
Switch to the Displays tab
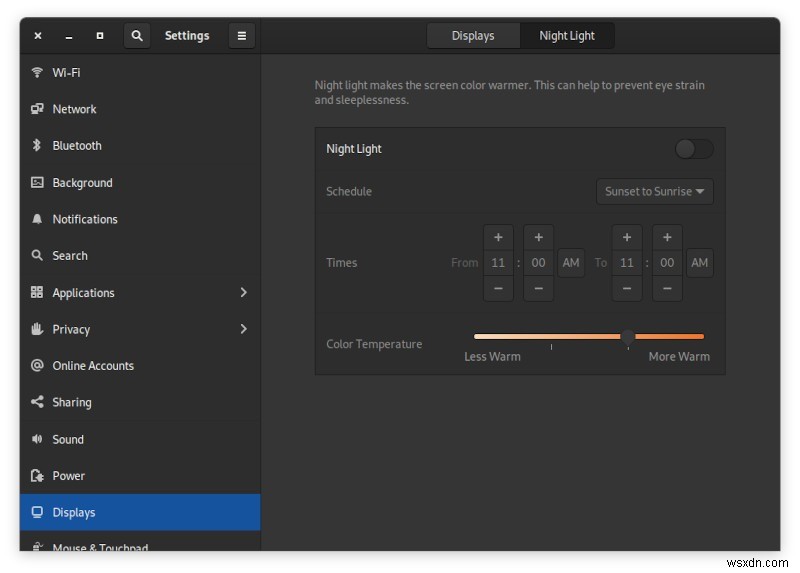click(473, 36)
